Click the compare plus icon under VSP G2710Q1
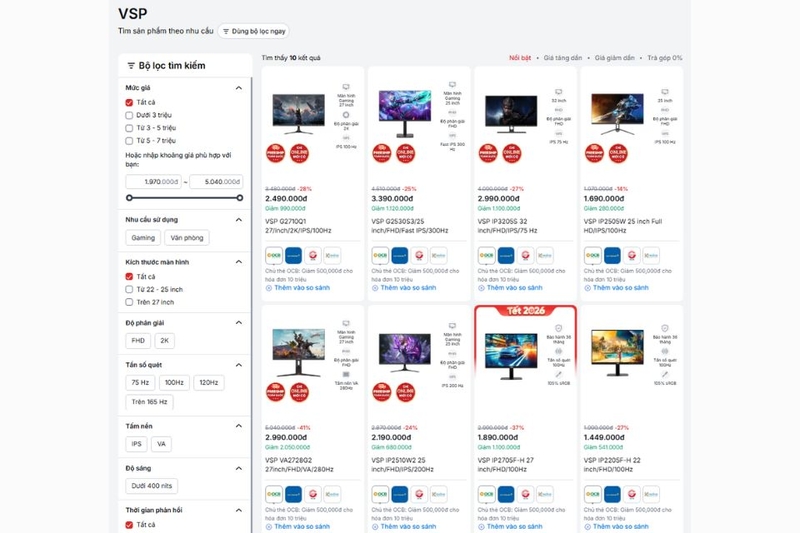The width and height of the screenshot is (800, 533). pos(269,288)
